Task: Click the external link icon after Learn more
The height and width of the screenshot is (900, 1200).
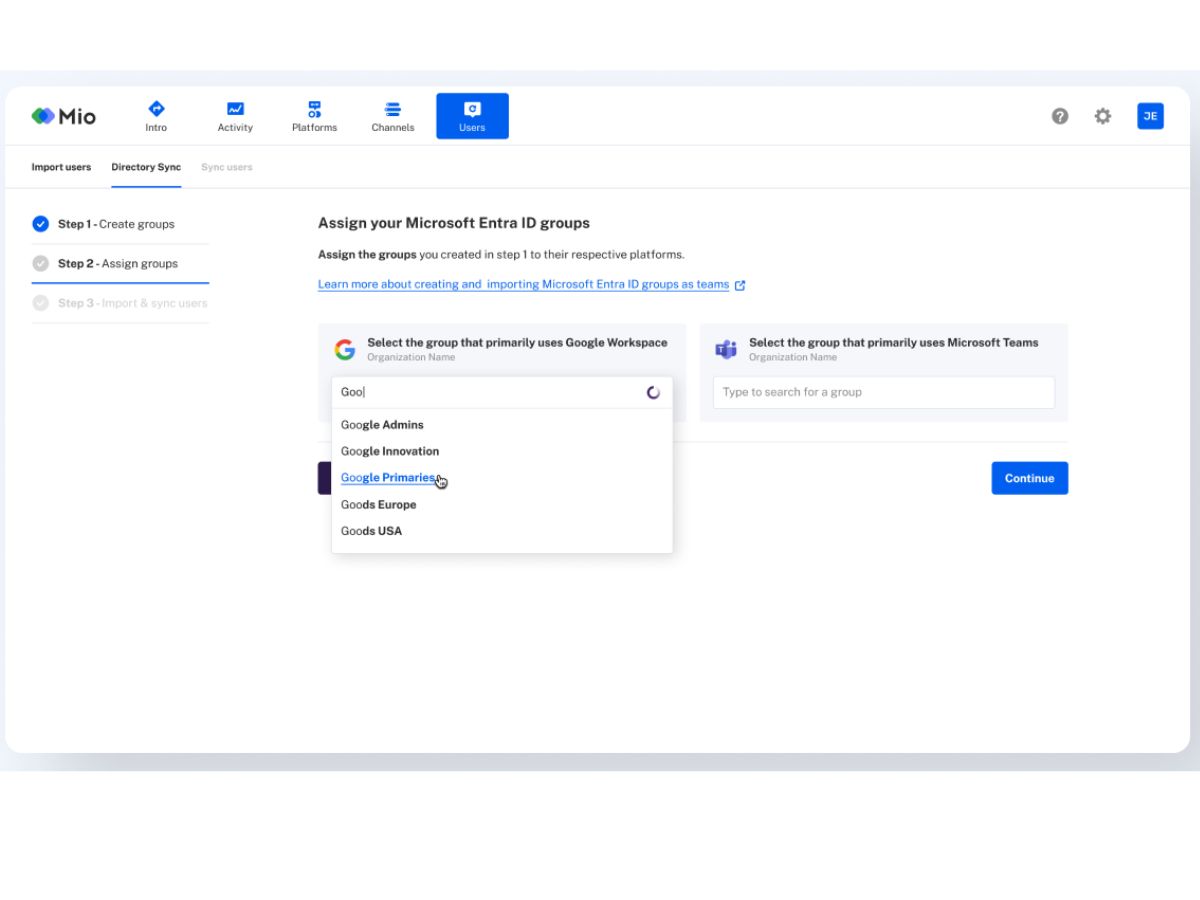Action: point(740,285)
